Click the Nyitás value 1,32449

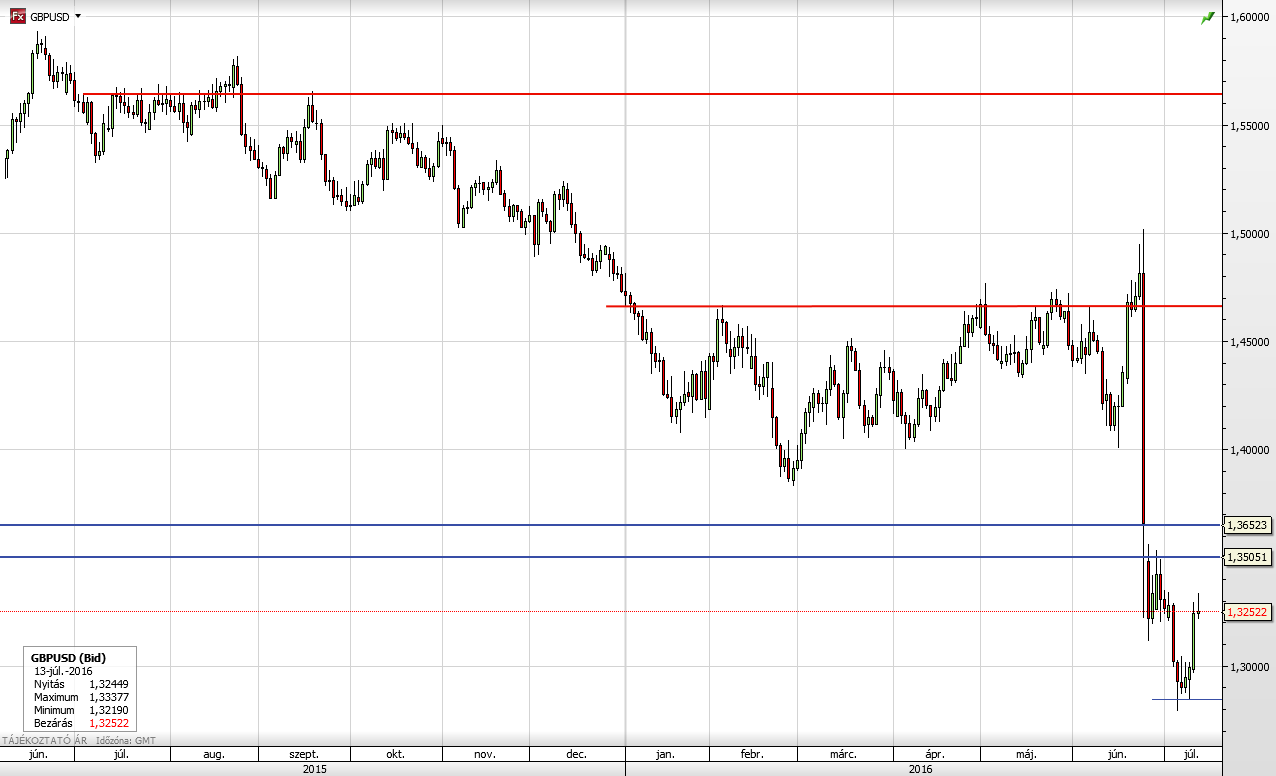click(109, 684)
